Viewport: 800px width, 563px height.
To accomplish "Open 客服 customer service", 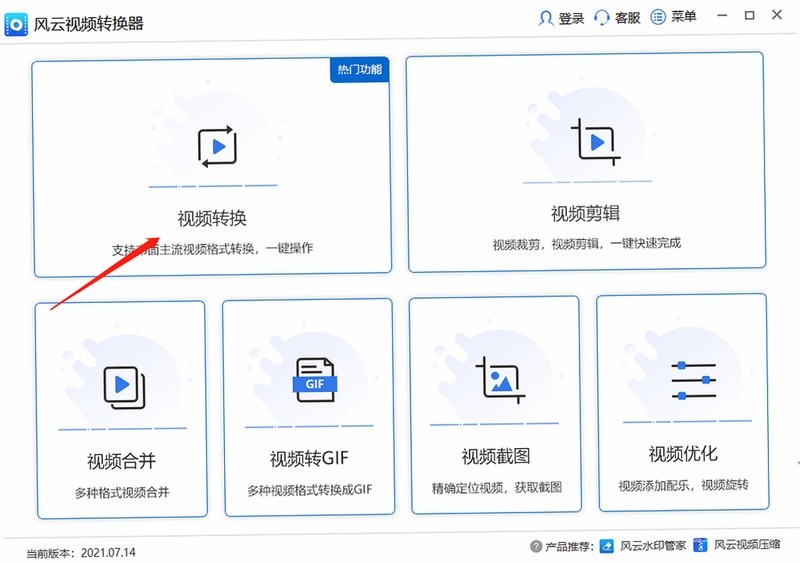I will (628, 18).
